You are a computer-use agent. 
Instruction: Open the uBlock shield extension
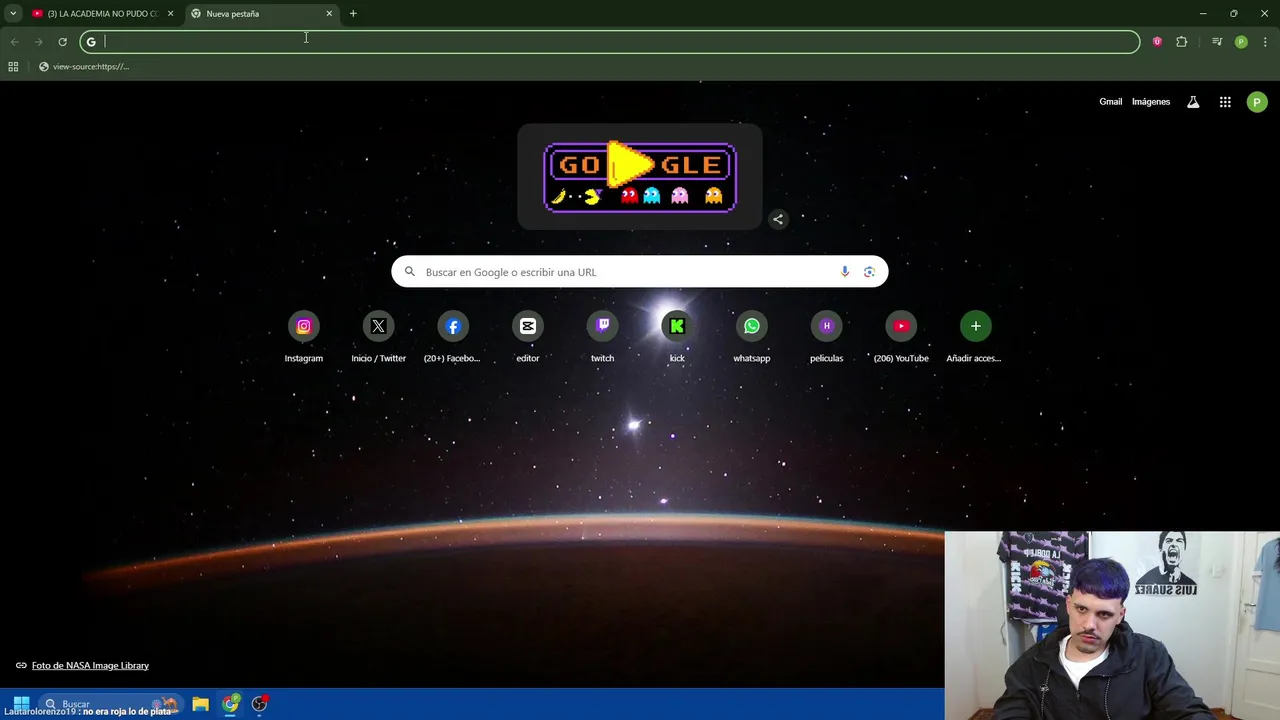pos(1157,42)
